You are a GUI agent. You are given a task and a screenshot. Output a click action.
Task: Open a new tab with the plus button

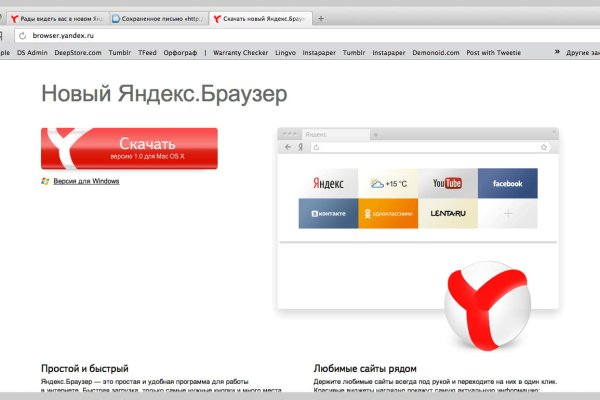[320, 18]
